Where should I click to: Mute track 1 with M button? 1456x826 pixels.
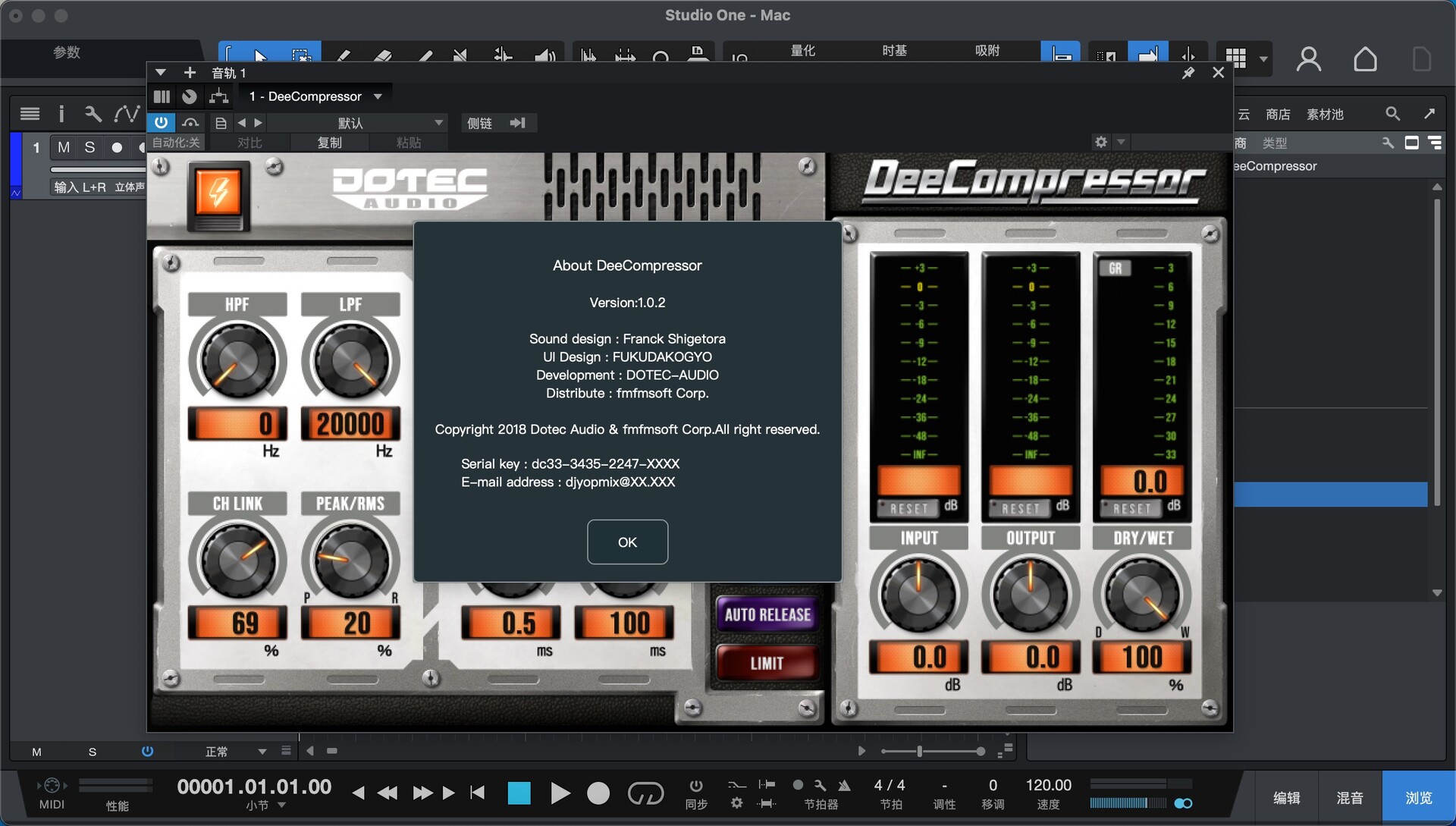pos(64,147)
